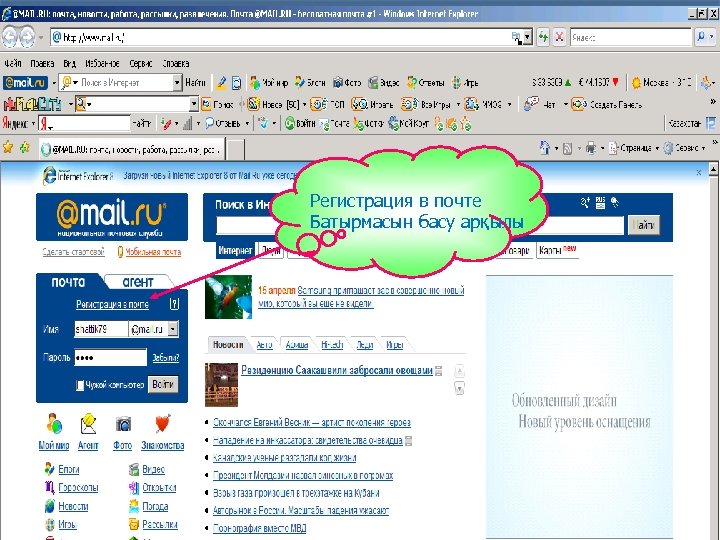Viewport: 720px width, 540px height.
Task: Open Фото in the Mail.ru toolbar
Action: (x=347, y=83)
